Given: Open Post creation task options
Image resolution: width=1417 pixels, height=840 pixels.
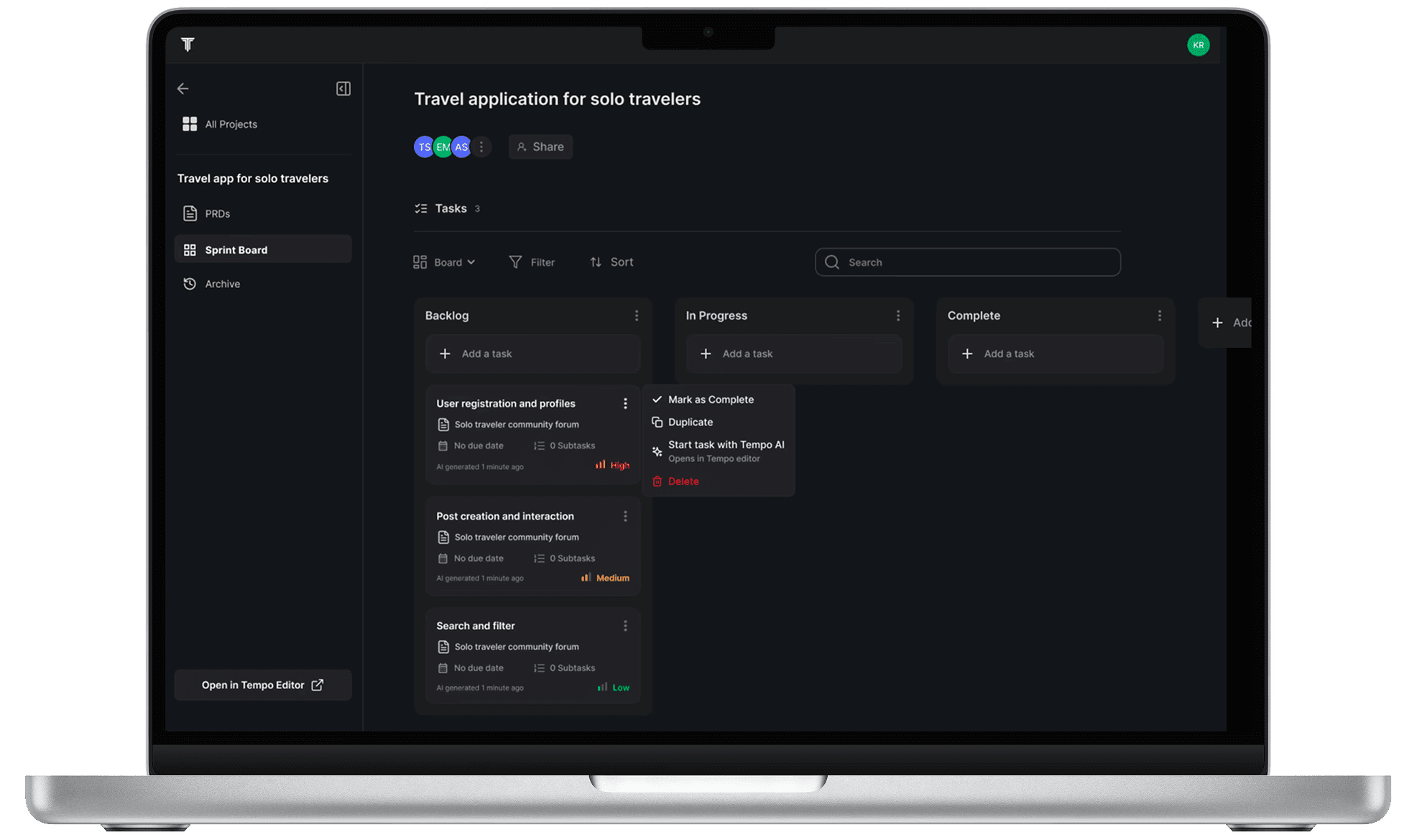Looking at the screenshot, I should (x=625, y=516).
